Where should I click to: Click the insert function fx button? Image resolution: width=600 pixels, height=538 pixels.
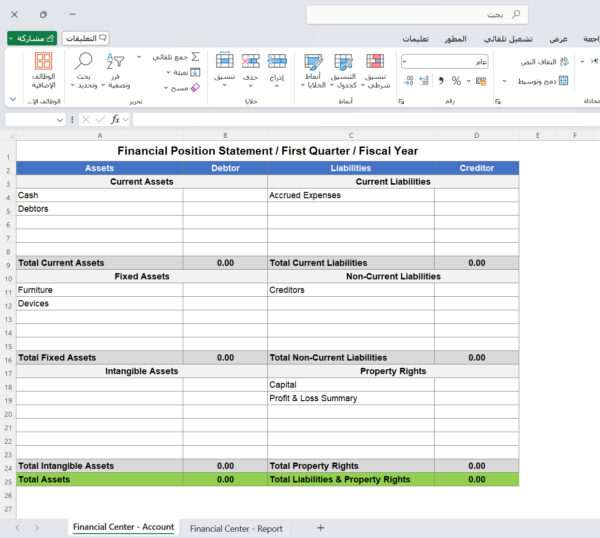[116, 119]
